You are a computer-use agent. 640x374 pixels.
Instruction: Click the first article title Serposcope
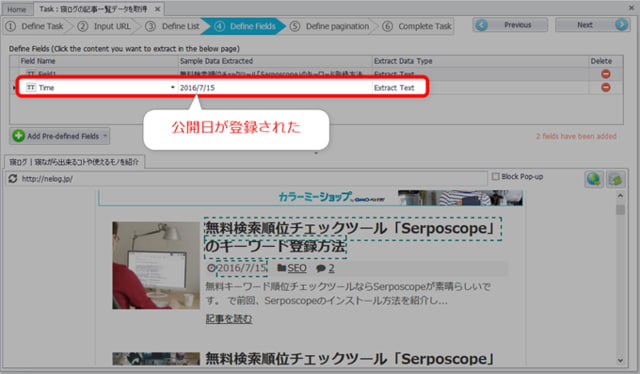click(352, 237)
